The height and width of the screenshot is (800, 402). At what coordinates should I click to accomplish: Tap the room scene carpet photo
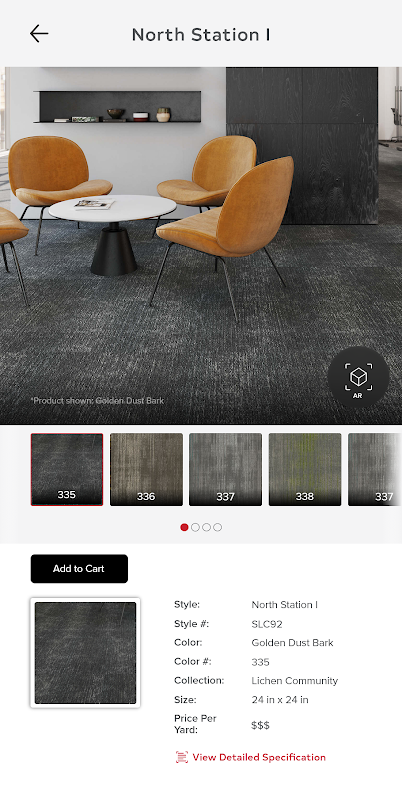tap(201, 245)
